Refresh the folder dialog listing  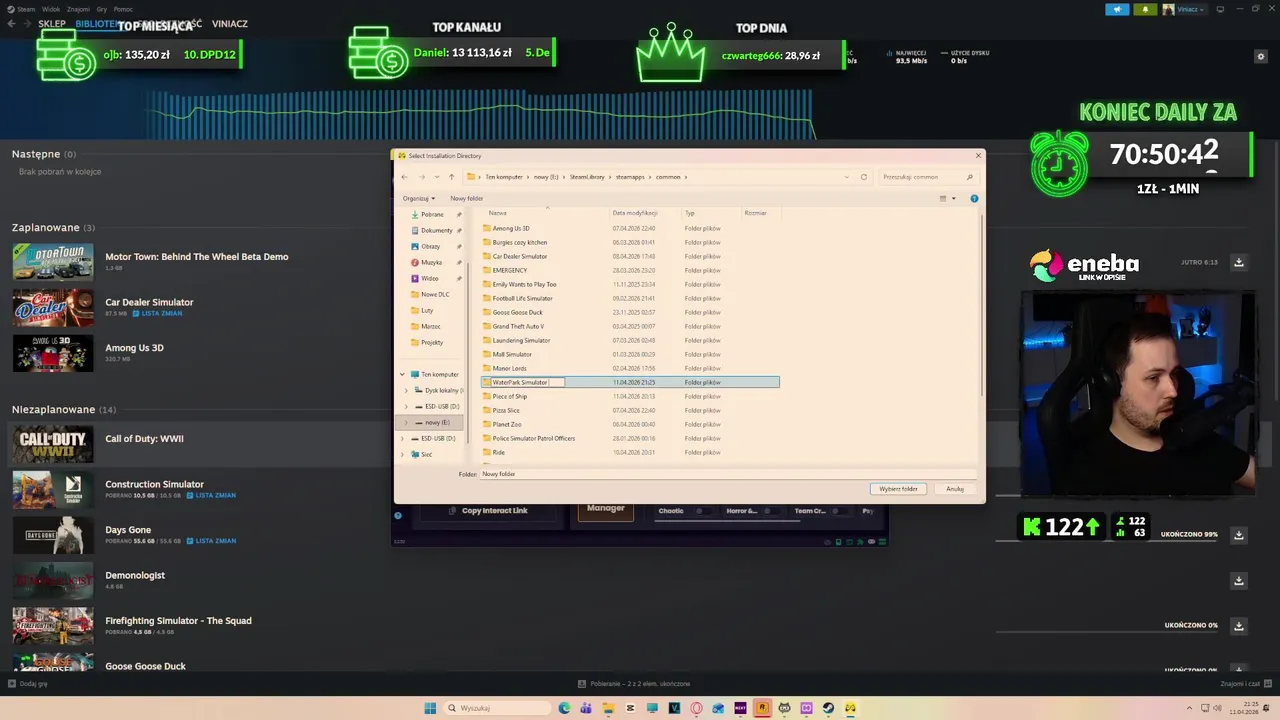tap(864, 177)
